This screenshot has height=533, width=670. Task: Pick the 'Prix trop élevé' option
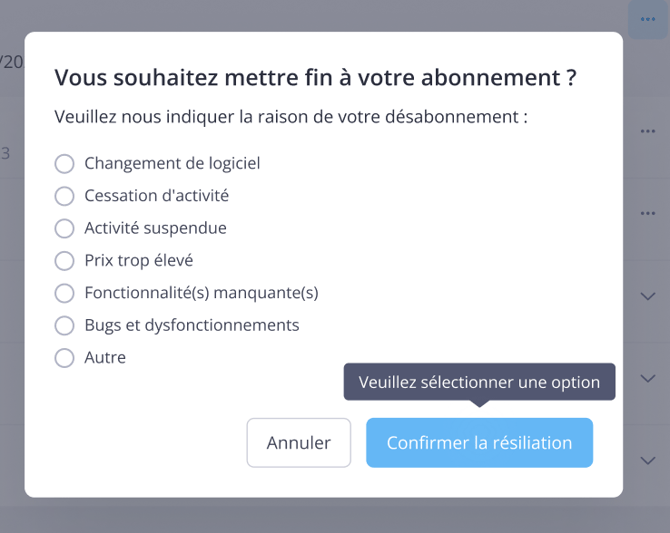65,261
